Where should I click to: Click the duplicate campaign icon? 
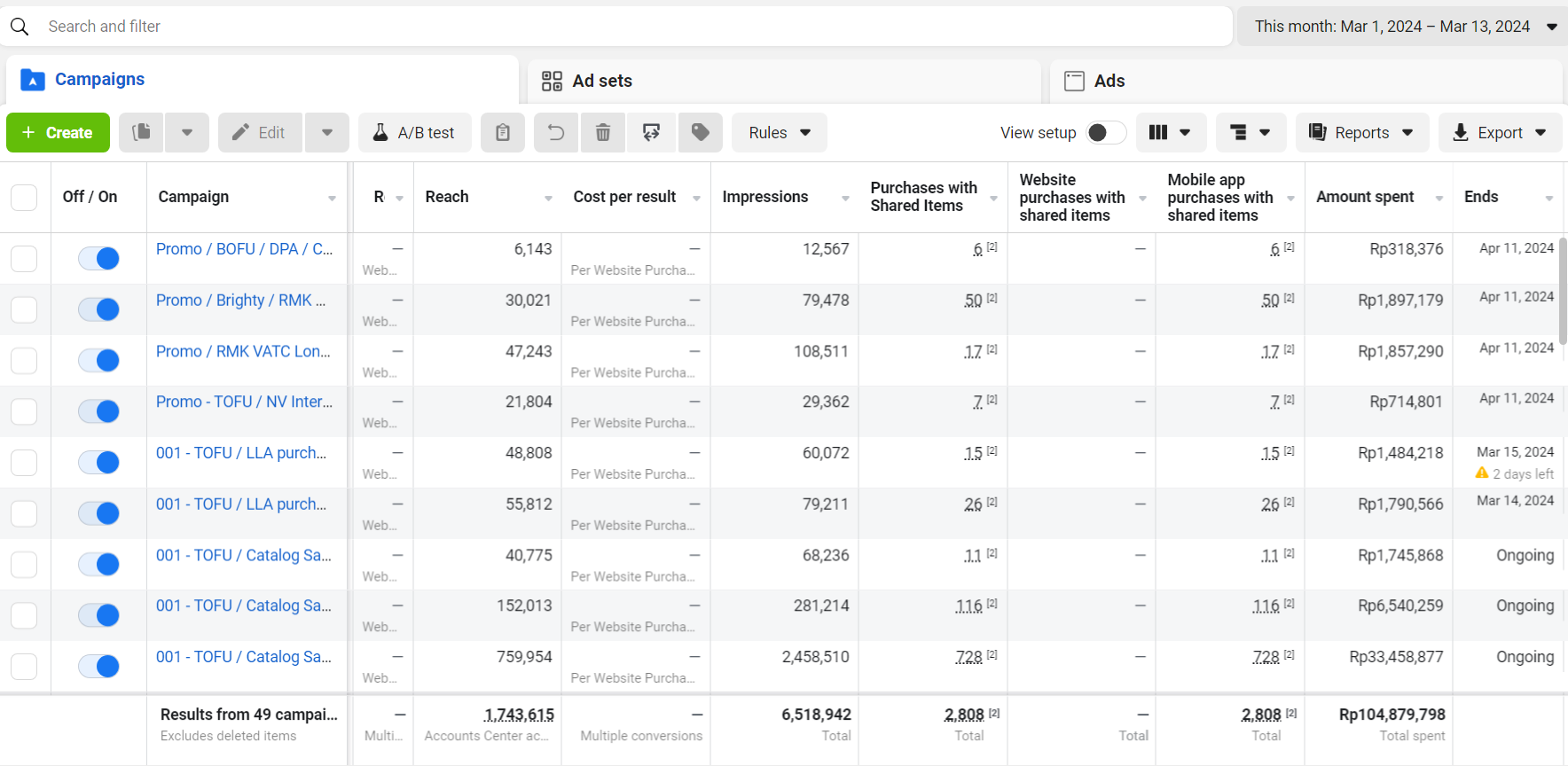coord(141,133)
